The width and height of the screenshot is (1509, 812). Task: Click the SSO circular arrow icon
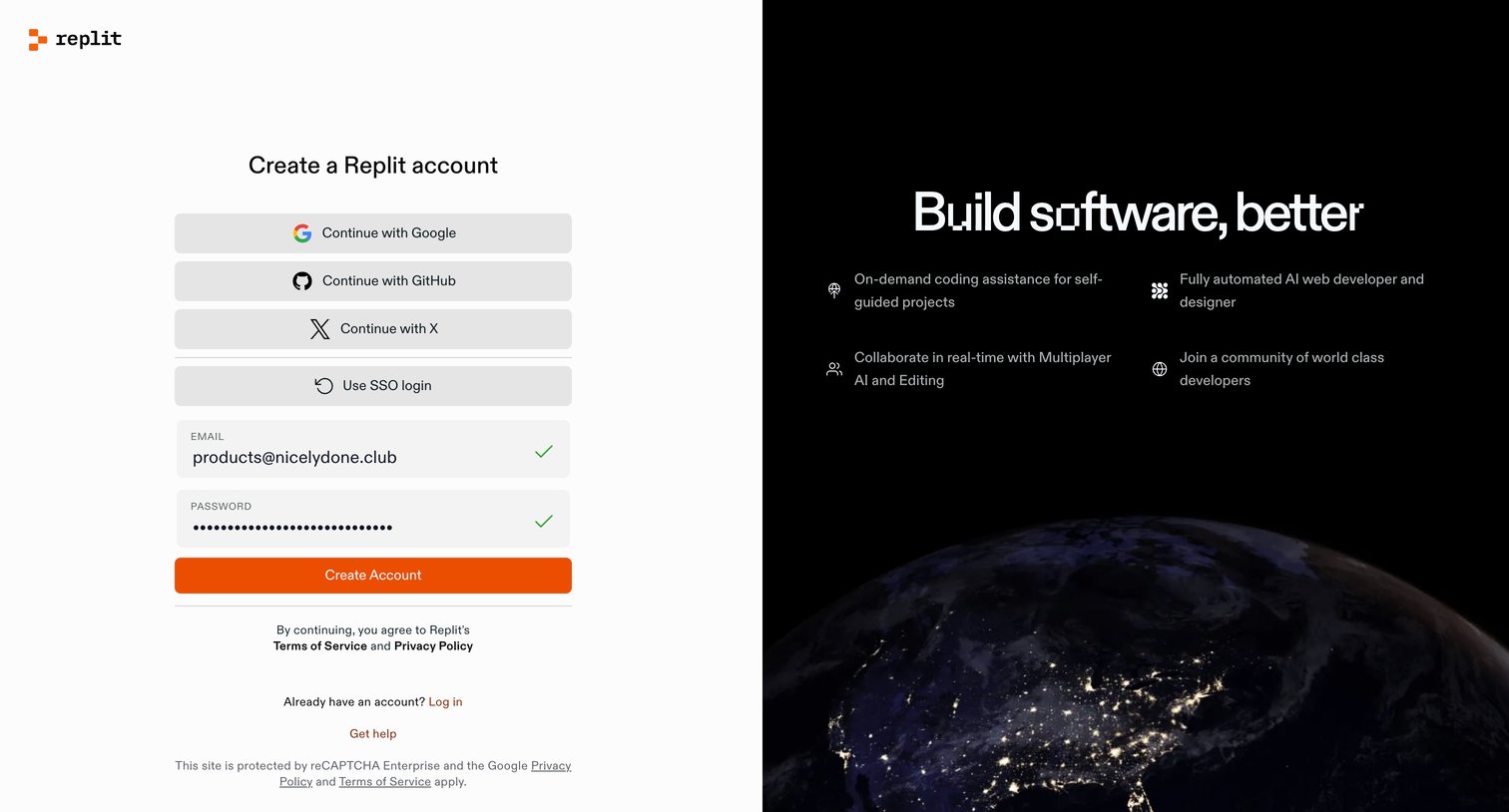pos(324,386)
